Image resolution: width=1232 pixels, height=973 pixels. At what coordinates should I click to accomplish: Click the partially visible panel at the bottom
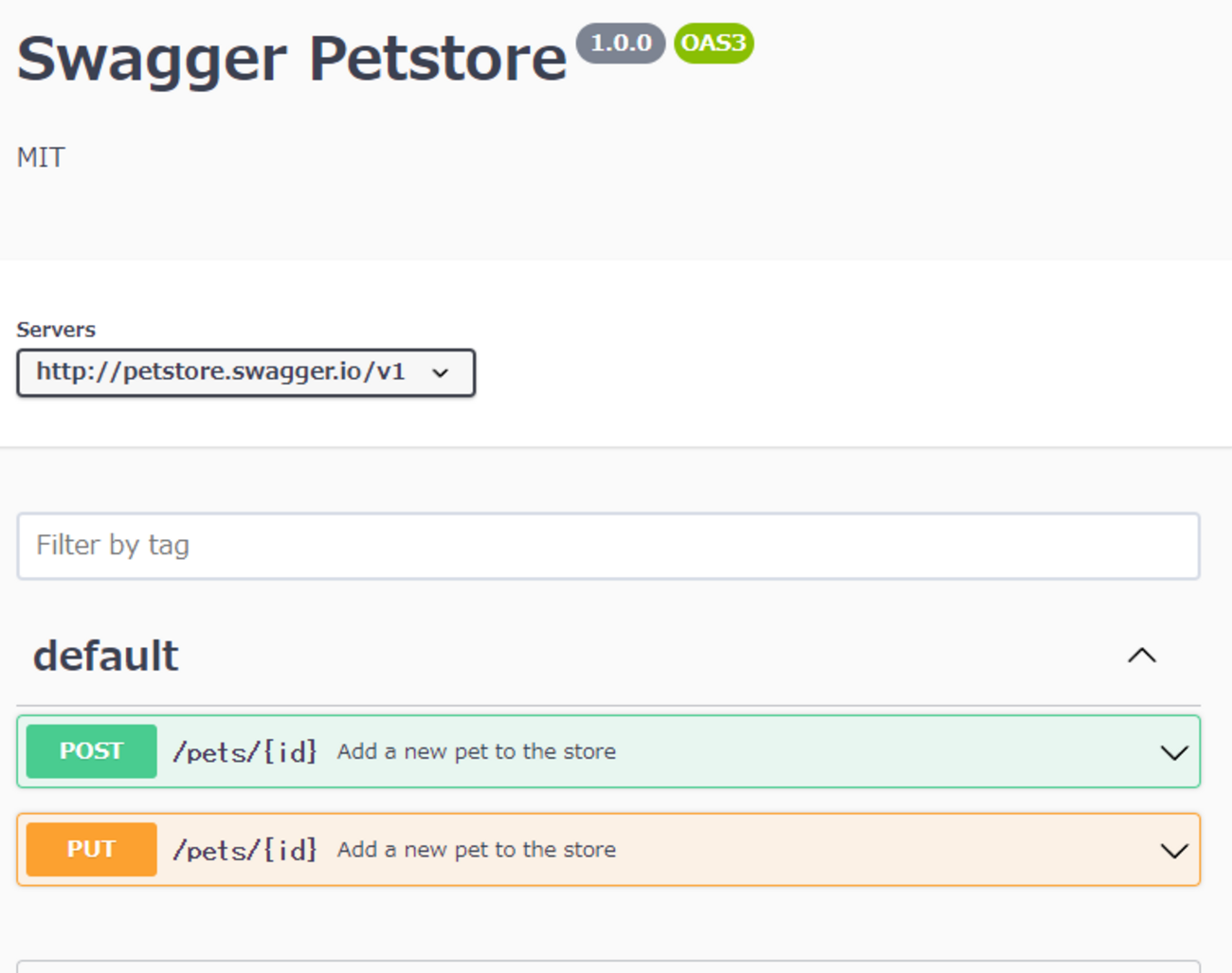(607, 966)
